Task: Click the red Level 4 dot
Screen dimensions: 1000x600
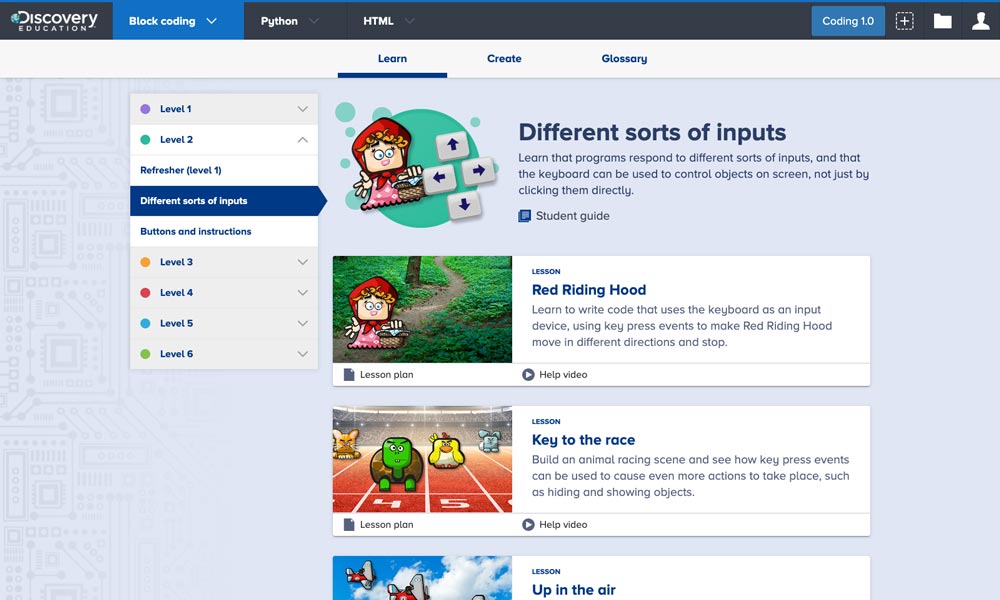Action: tap(145, 293)
